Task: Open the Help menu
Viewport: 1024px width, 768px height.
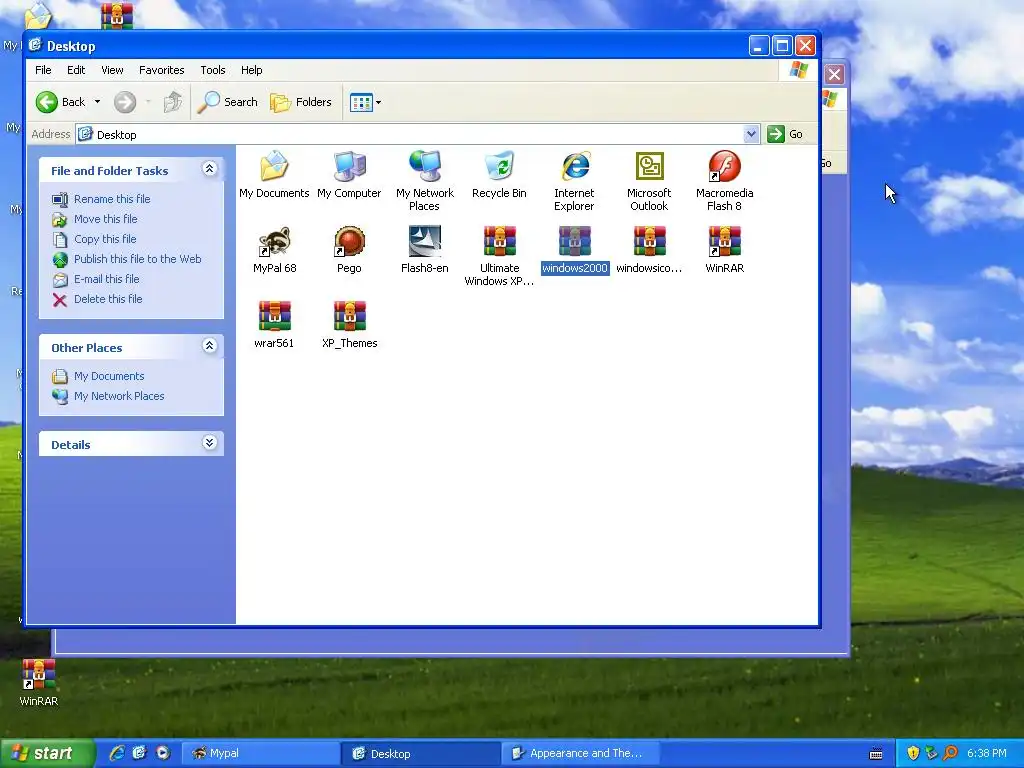Action: (251, 70)
